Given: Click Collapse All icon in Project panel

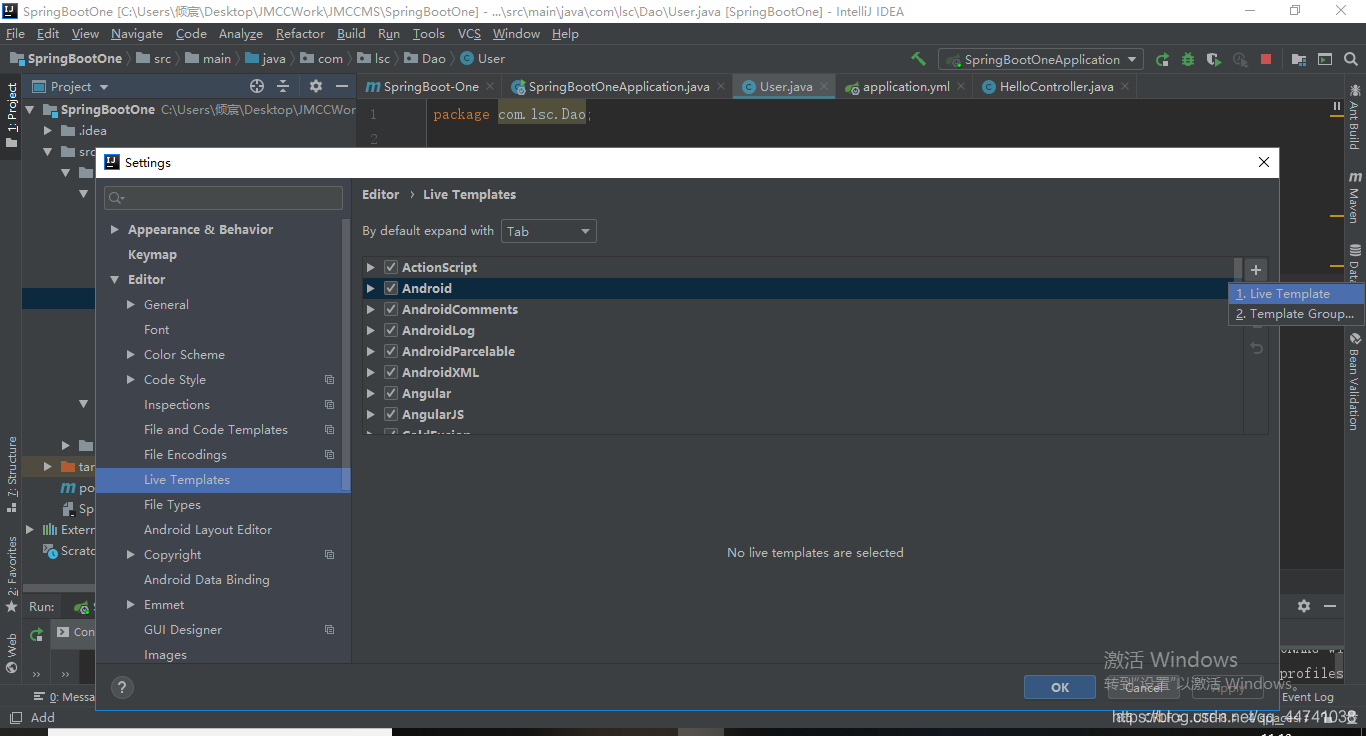Looking at the screenshot, I should point(283,86).
